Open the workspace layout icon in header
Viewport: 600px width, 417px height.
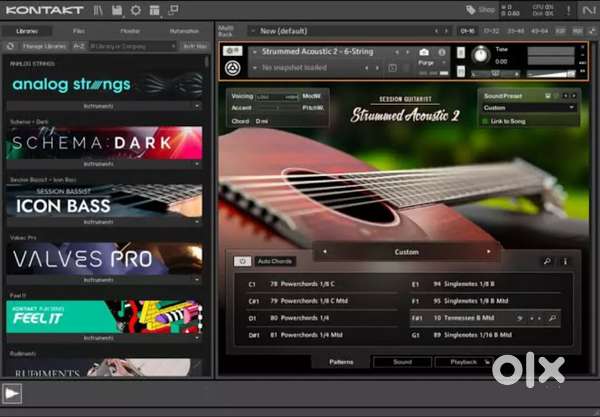click(154, 10)
